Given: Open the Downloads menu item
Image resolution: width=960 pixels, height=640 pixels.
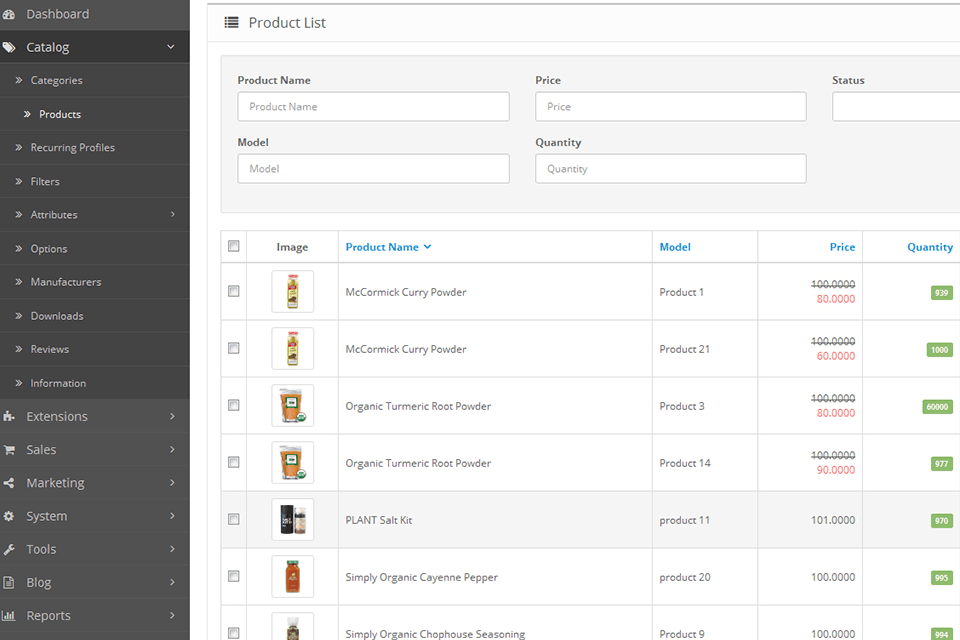Looking at the screenshot, I should [57, 316].
